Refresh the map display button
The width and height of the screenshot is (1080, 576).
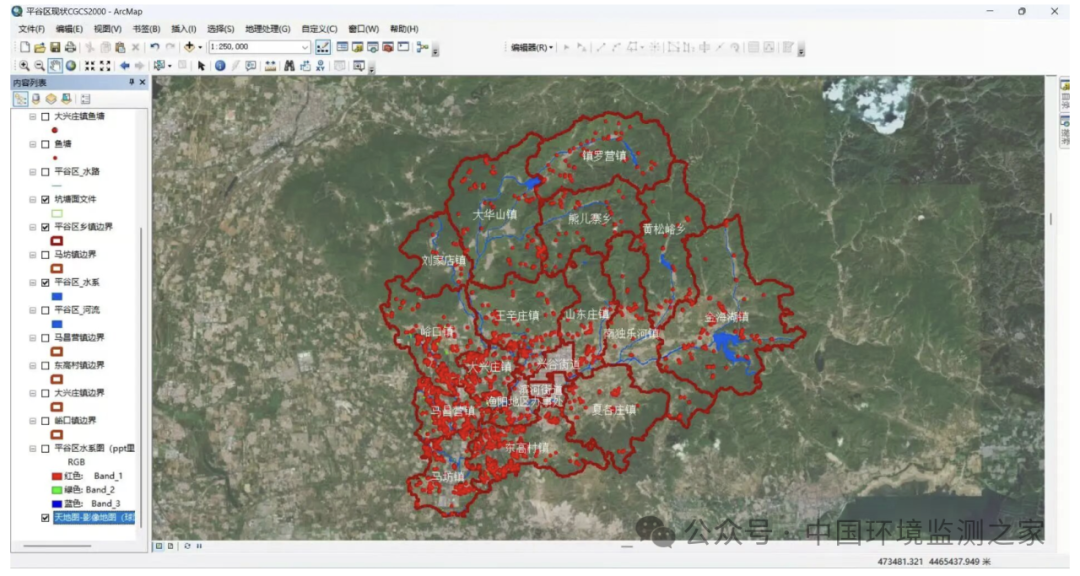point(187,546)
